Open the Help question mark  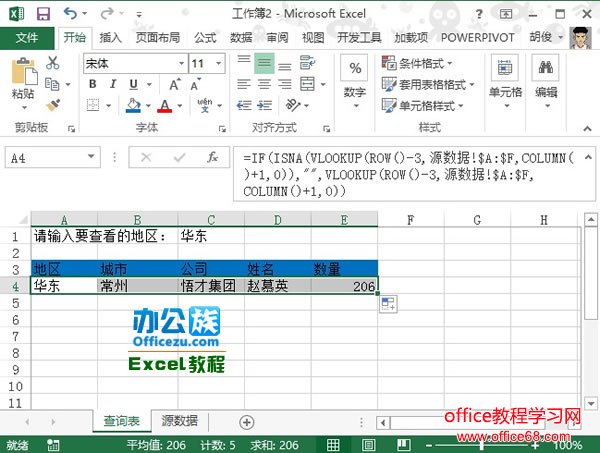479,15
